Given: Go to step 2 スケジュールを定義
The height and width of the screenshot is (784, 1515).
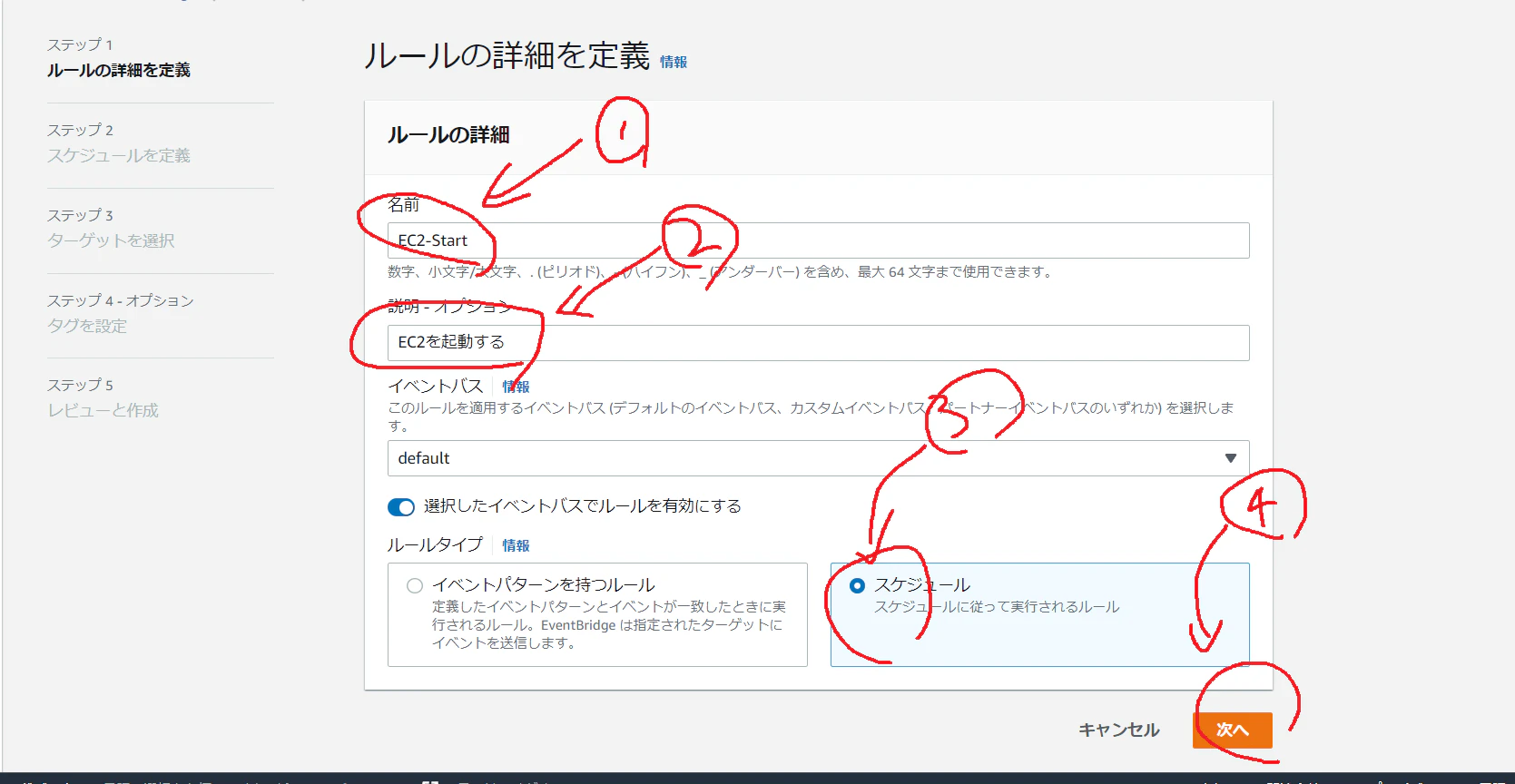Looking at the screenshot, I should pos(119,155).
